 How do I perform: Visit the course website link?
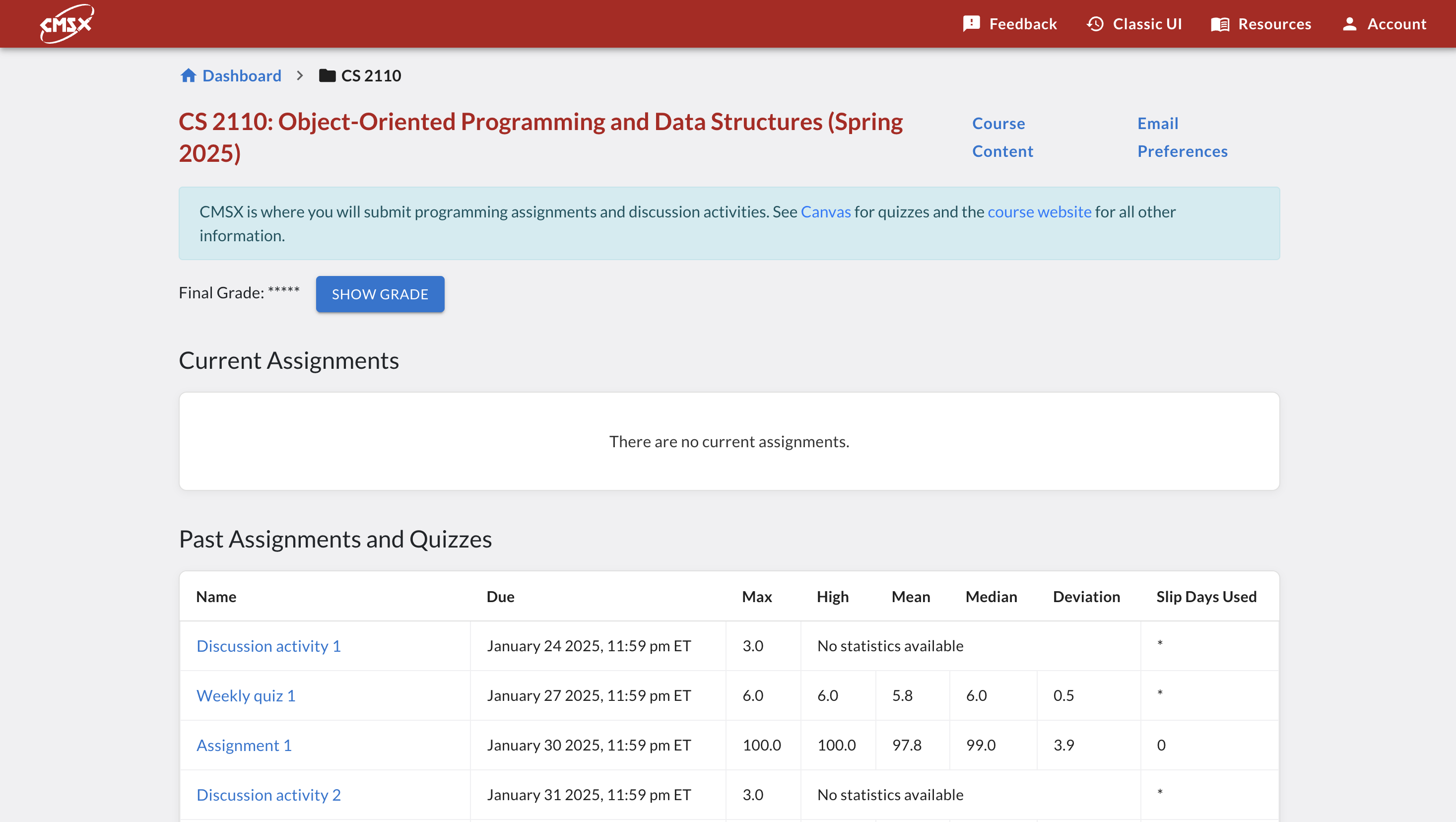click(x=1040, y=212)
